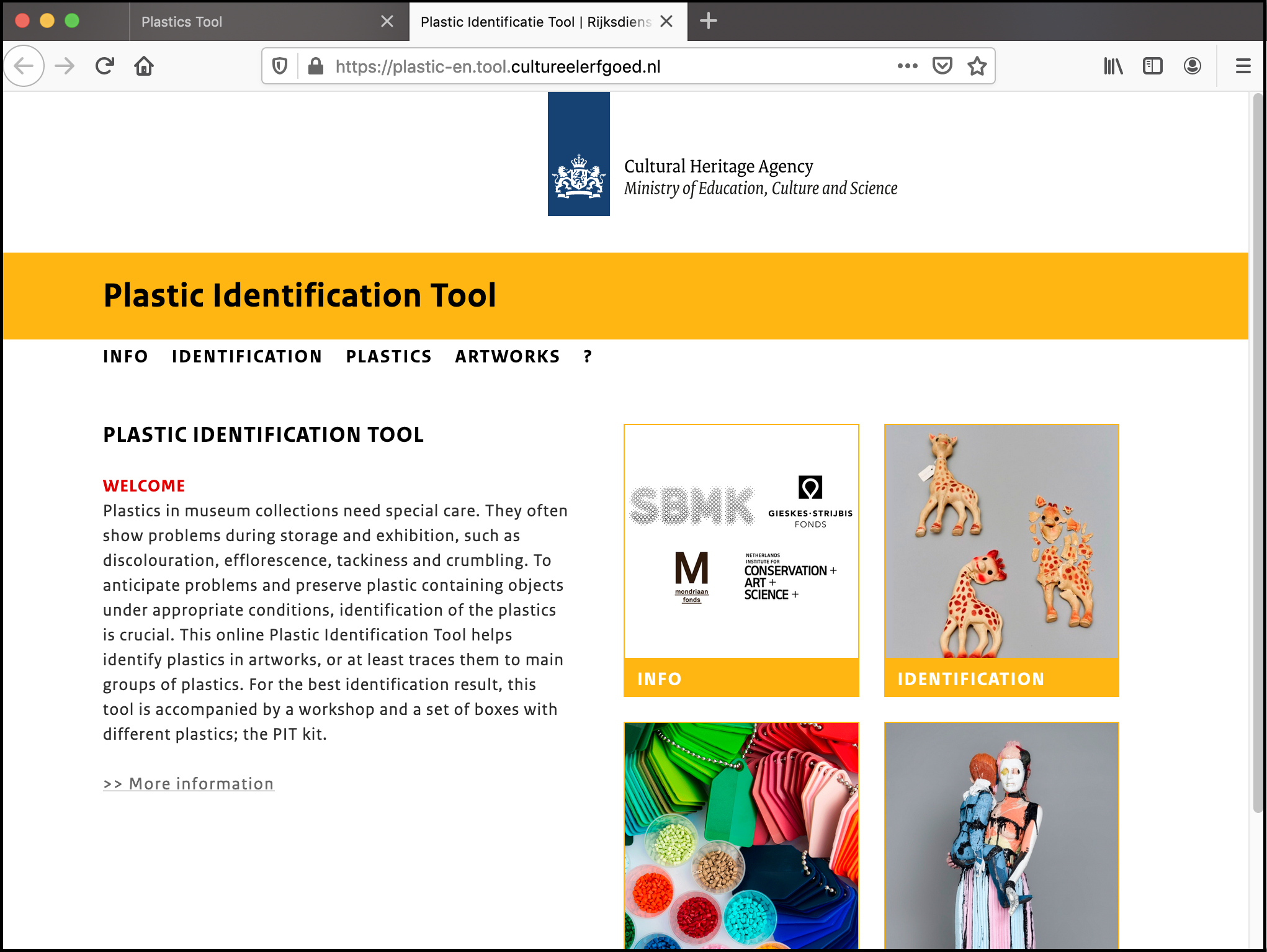The height and width of the screenshot is (952, 1267).
Task: Open ARTWORKS in site navigation
Action: [x=507, y=357]
